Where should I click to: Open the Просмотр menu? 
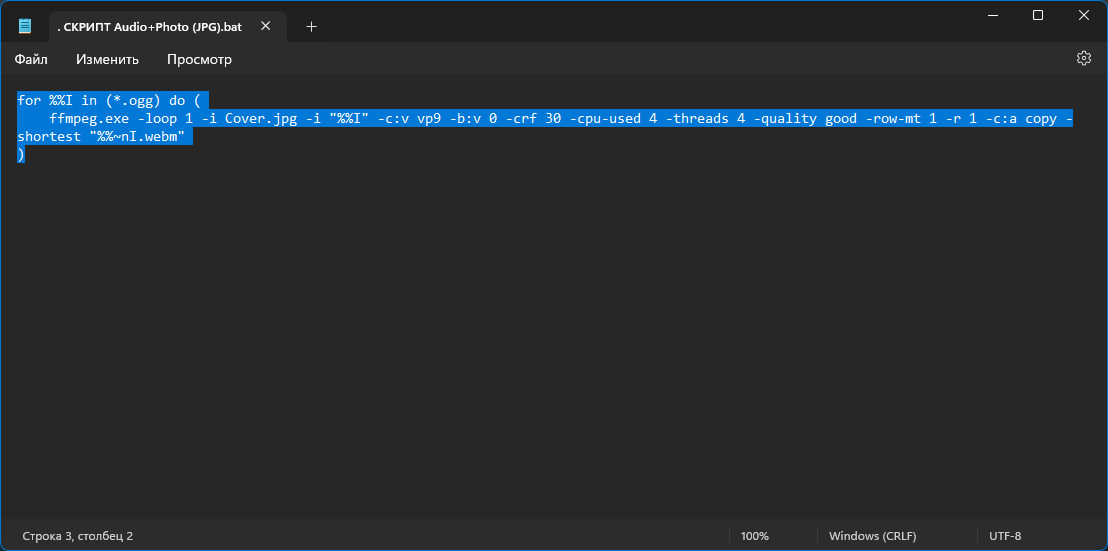(199, 59)
